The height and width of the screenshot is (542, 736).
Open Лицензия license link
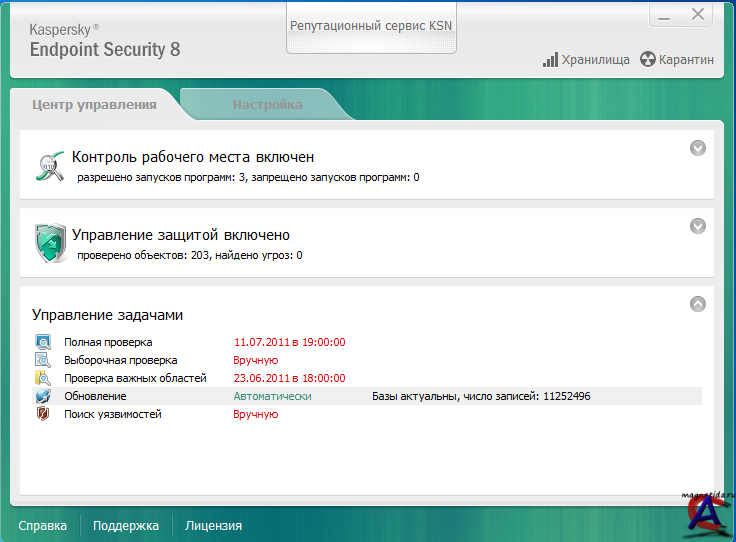click(213, 525)
